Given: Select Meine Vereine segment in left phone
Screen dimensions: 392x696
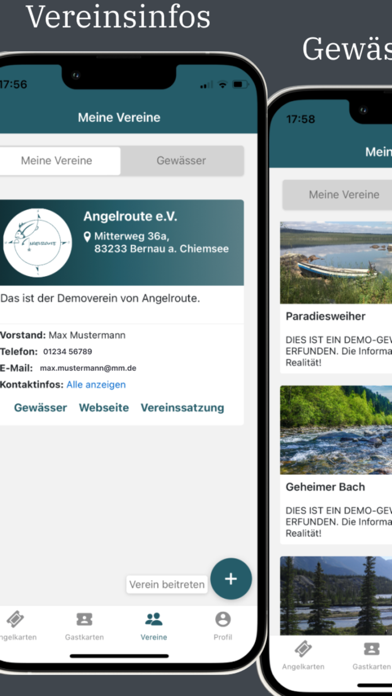Looking at the screenshot, I should click(59, 161).
